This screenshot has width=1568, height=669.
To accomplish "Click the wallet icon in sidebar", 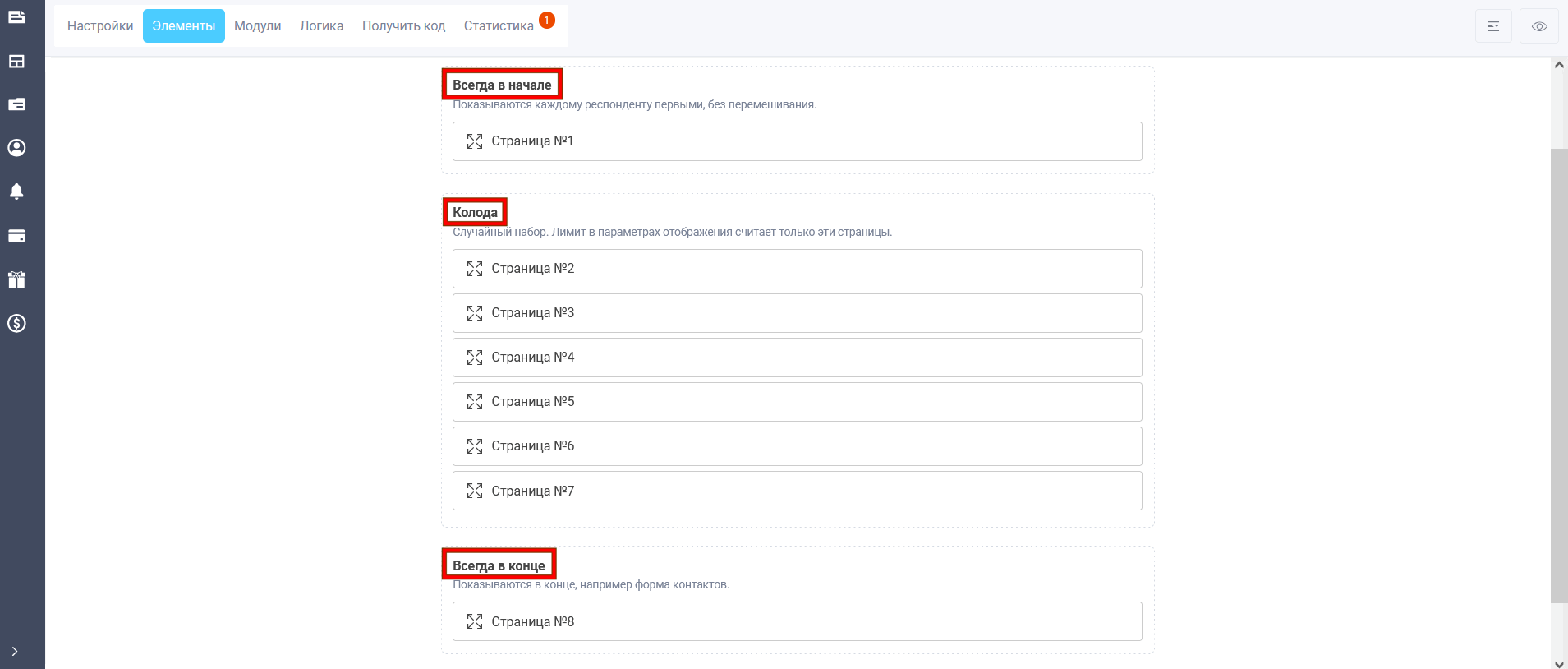I will pyautogui.click(x=16, y=104).
